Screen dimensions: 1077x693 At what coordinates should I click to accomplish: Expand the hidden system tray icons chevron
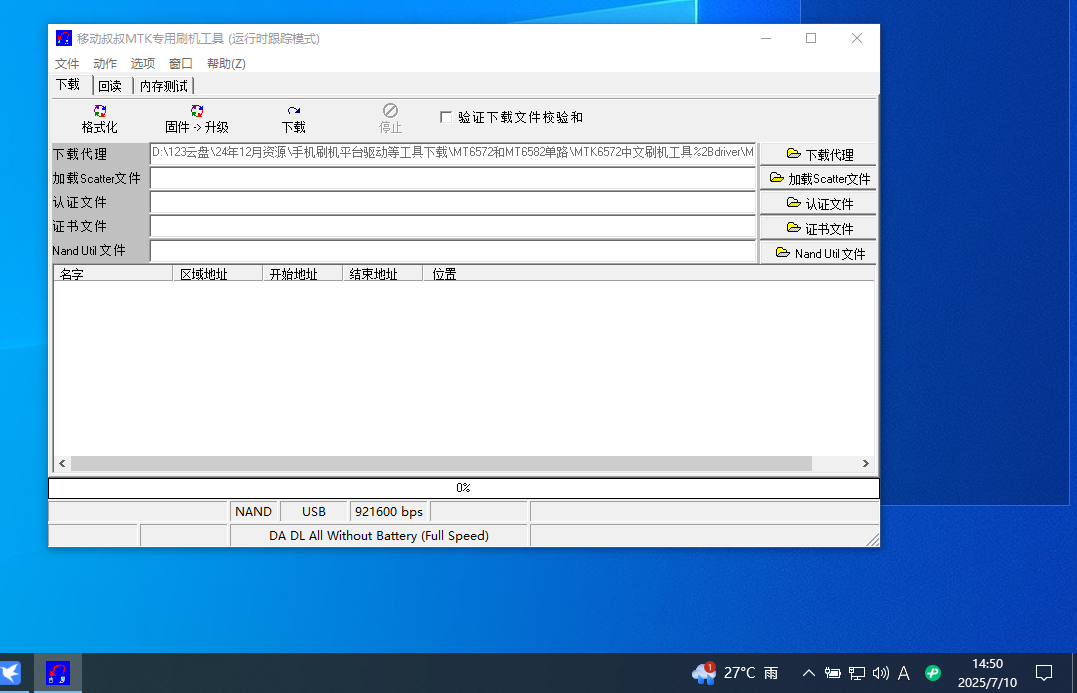coord(808,673)
